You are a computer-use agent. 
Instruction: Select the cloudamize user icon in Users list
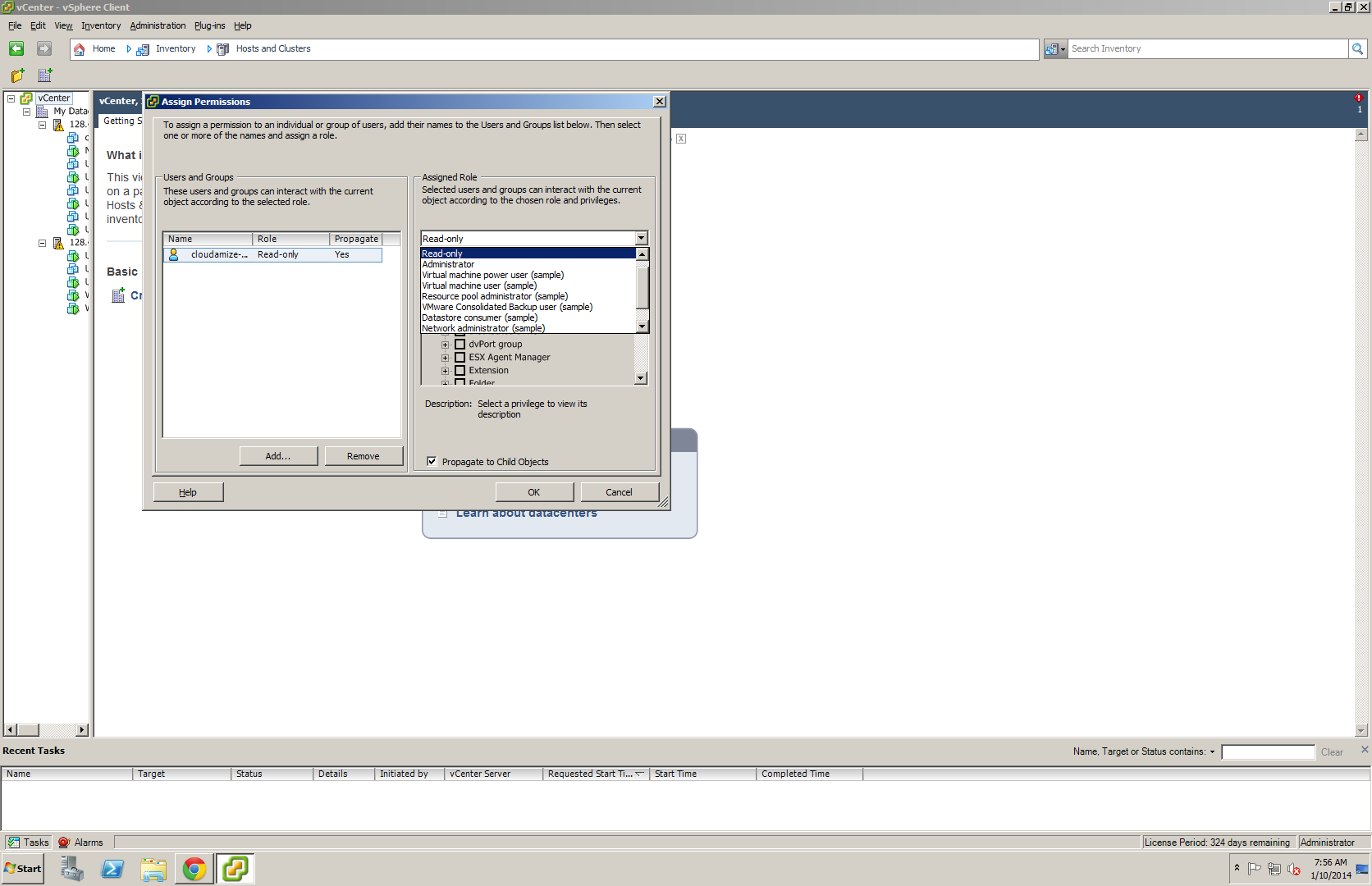click(173, 254)
